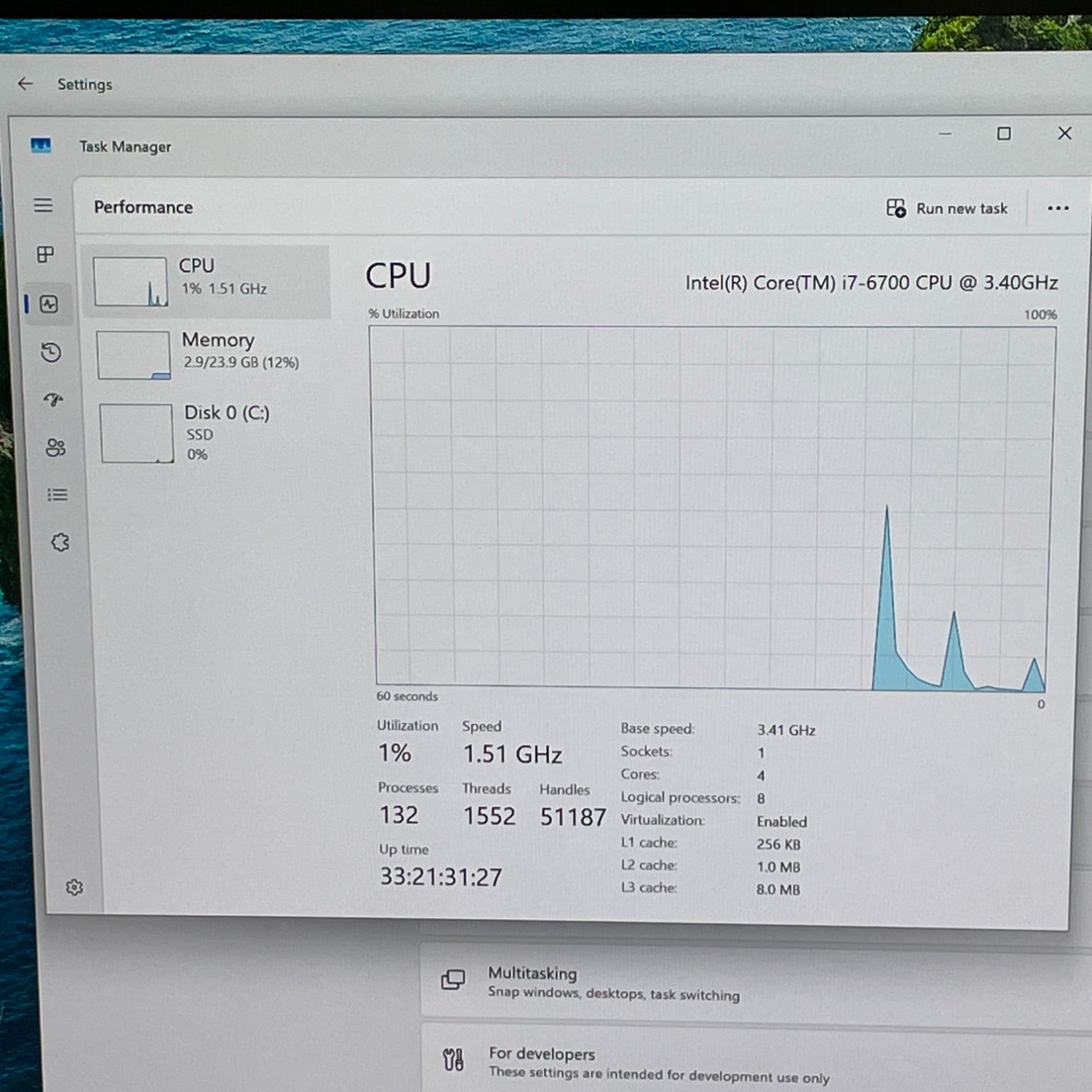This screenshot has width=1092, height=1092.
Task: Go to the Startup apps page
Action: pyautogui.click(x=53, y=400)
